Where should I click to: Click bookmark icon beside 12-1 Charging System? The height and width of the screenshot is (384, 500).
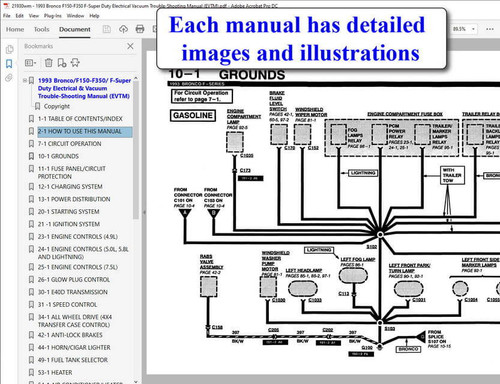click(31, 187)
